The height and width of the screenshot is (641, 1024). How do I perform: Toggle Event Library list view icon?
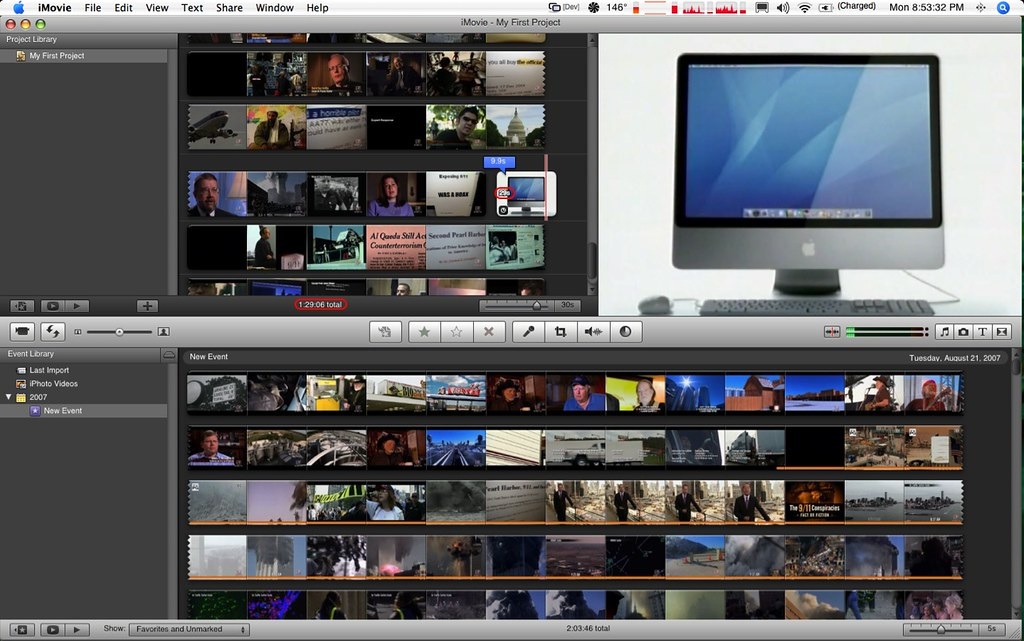coord(22,630)
